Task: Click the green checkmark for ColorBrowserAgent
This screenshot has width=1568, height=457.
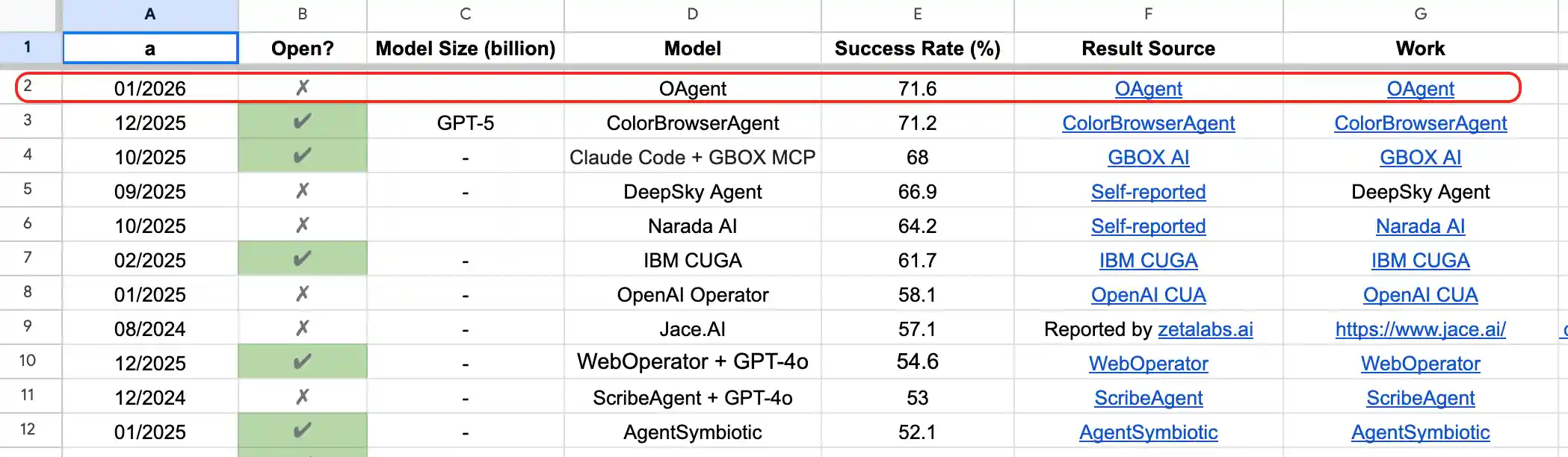Action: pyautogui.click(x=302, y=122)
